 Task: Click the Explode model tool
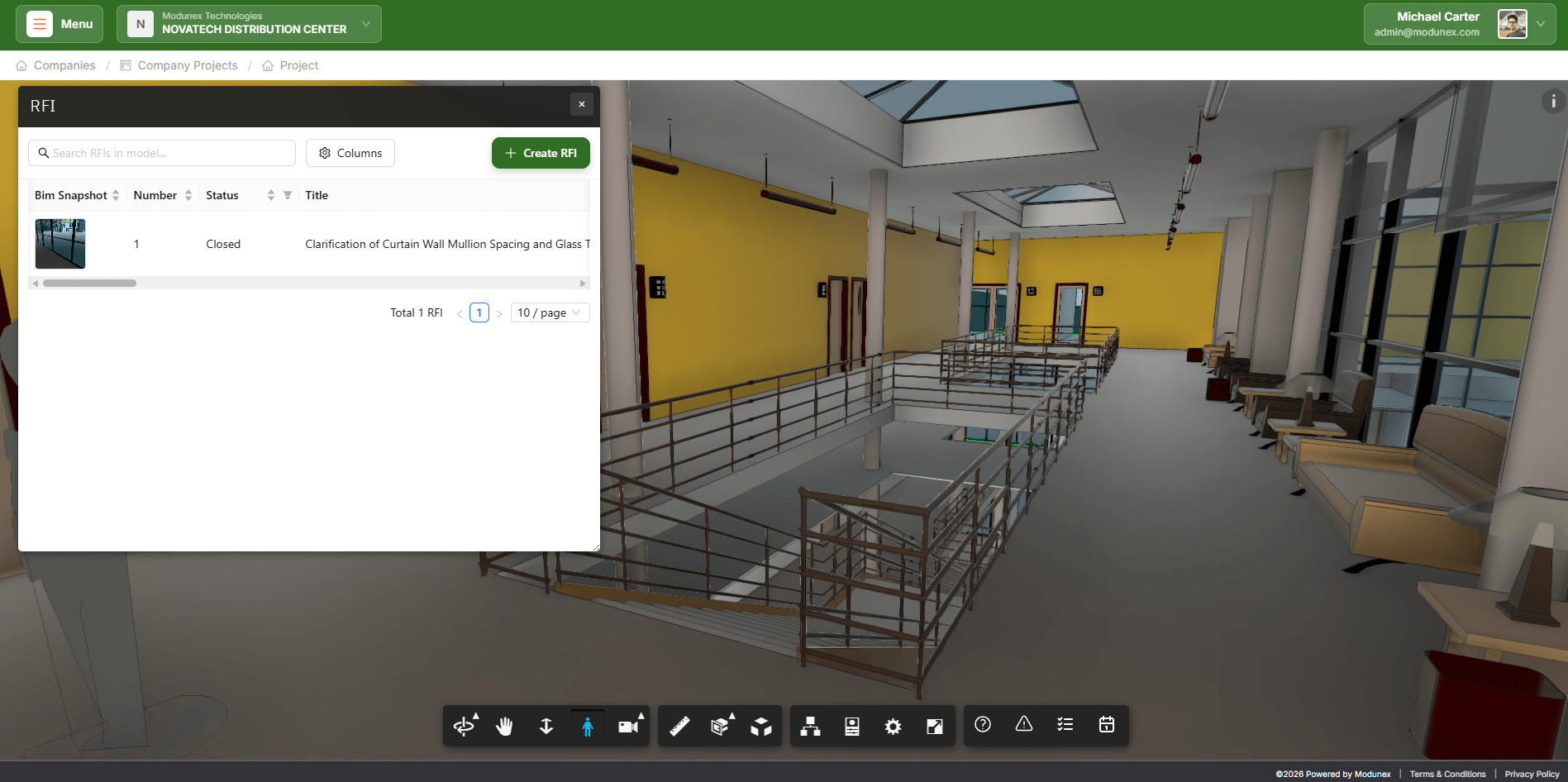(x=761, y=726)
